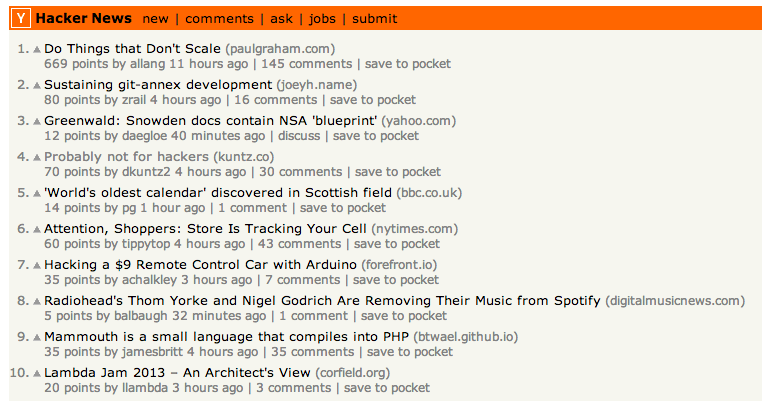The width and height of the screenshot is (762, 401).
Task: View user tippytop's profile
Action: pyautogui.click(x=146, y=244)
